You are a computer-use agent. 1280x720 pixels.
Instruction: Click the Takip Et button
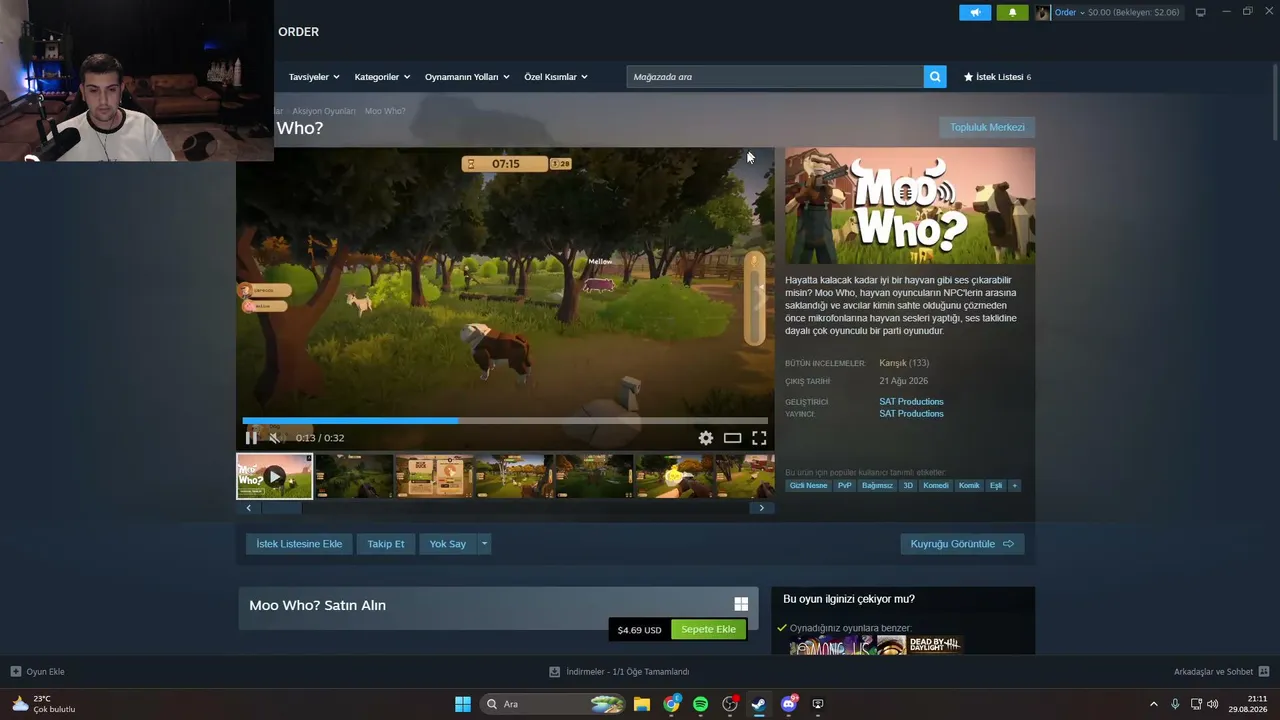386,544
